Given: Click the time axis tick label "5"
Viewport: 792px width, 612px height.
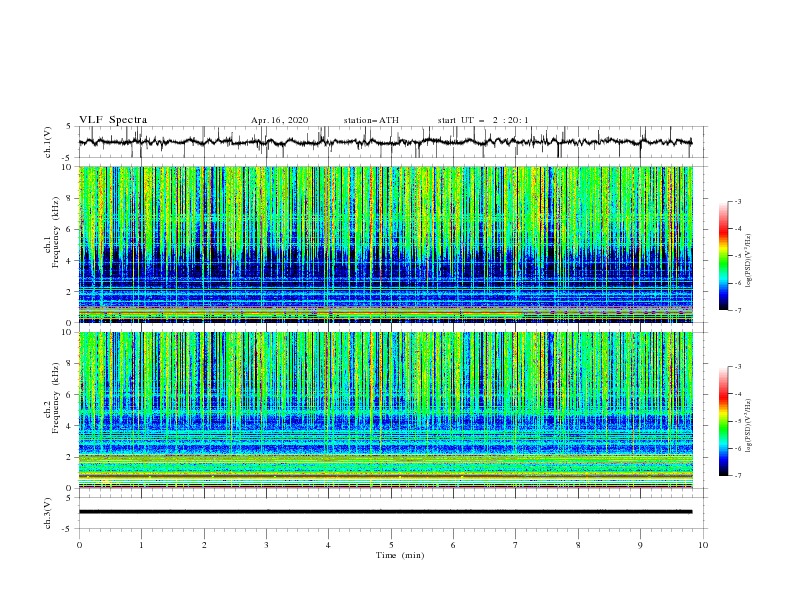Looking at the screenshot, I should click(391, 545).
